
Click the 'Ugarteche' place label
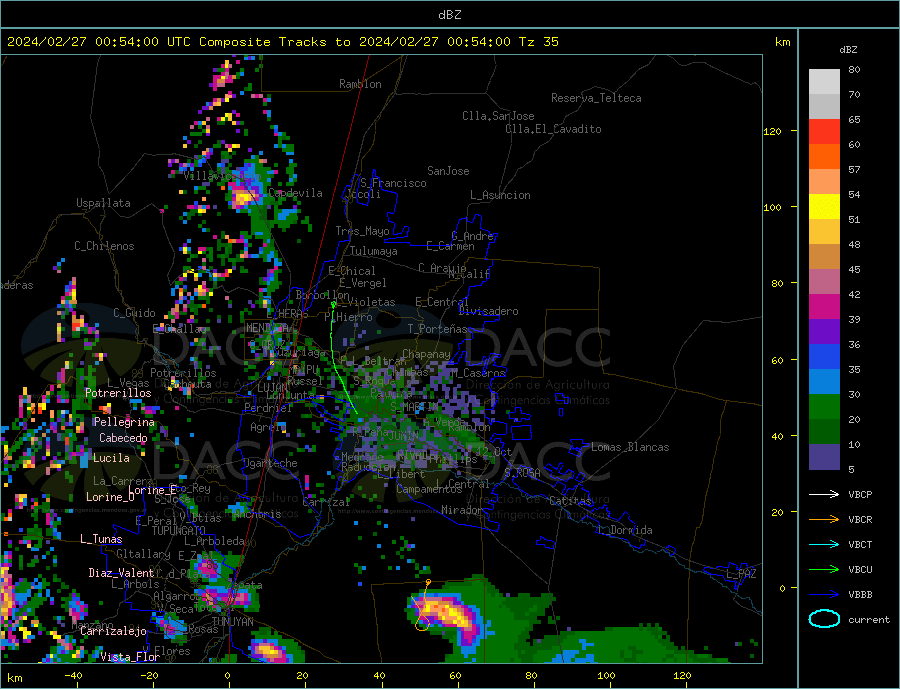tap(270, 463)
